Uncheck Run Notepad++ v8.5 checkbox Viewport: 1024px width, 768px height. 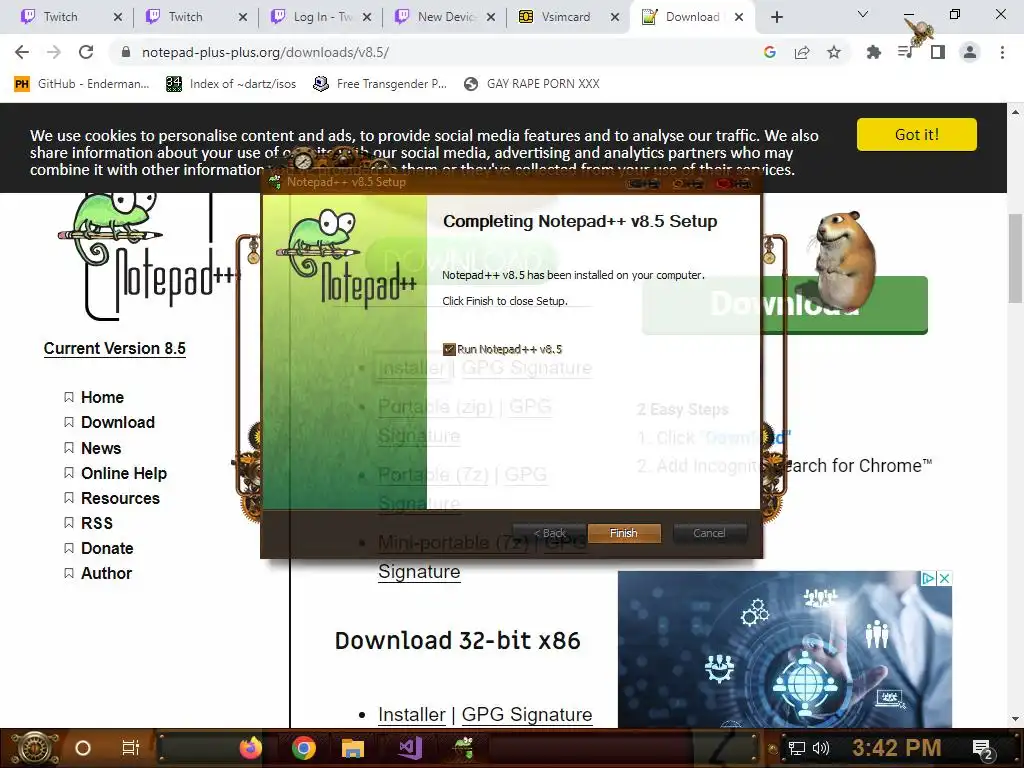click(x=449, y=349)
